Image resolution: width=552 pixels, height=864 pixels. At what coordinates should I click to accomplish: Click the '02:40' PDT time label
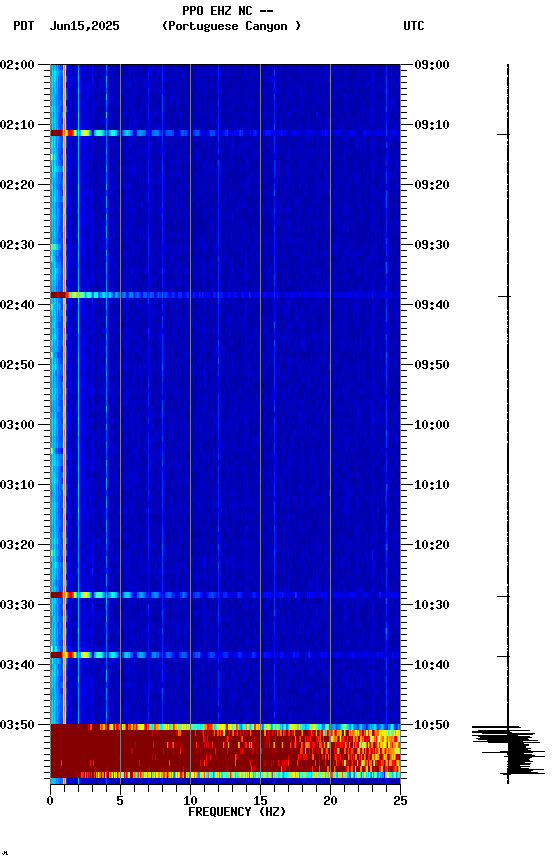click(17, 305)
